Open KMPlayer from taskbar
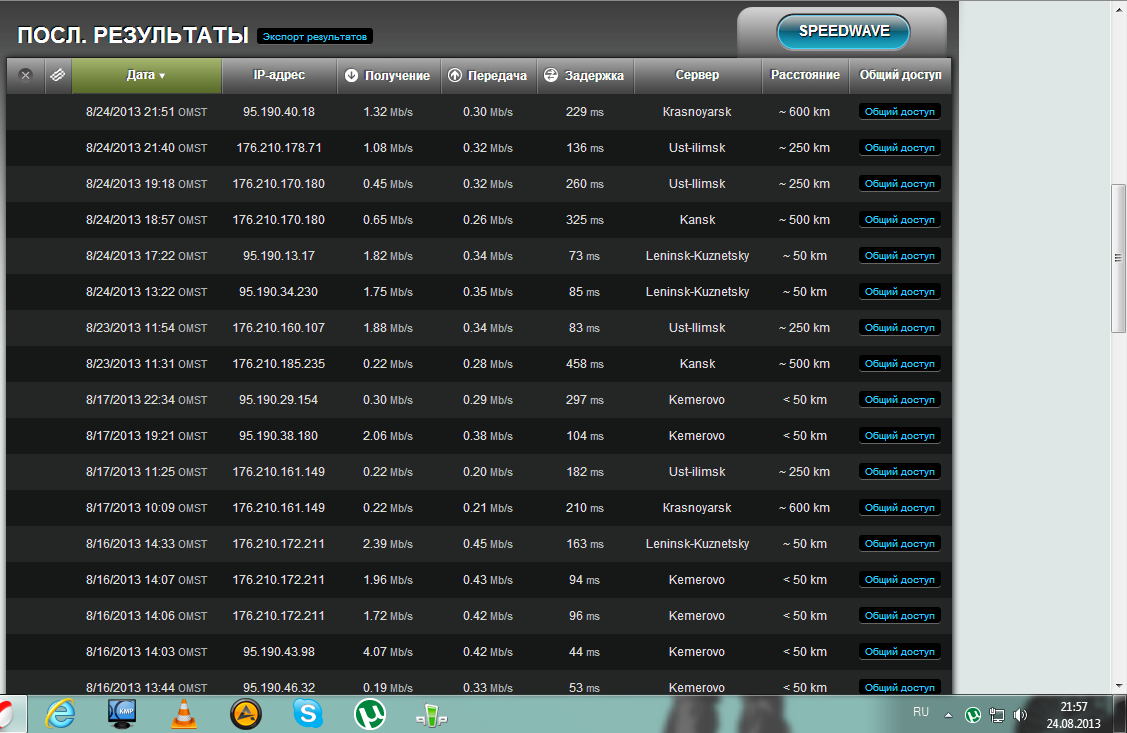The width and height of the screenshot is (1127, 733). coord(121,714)
